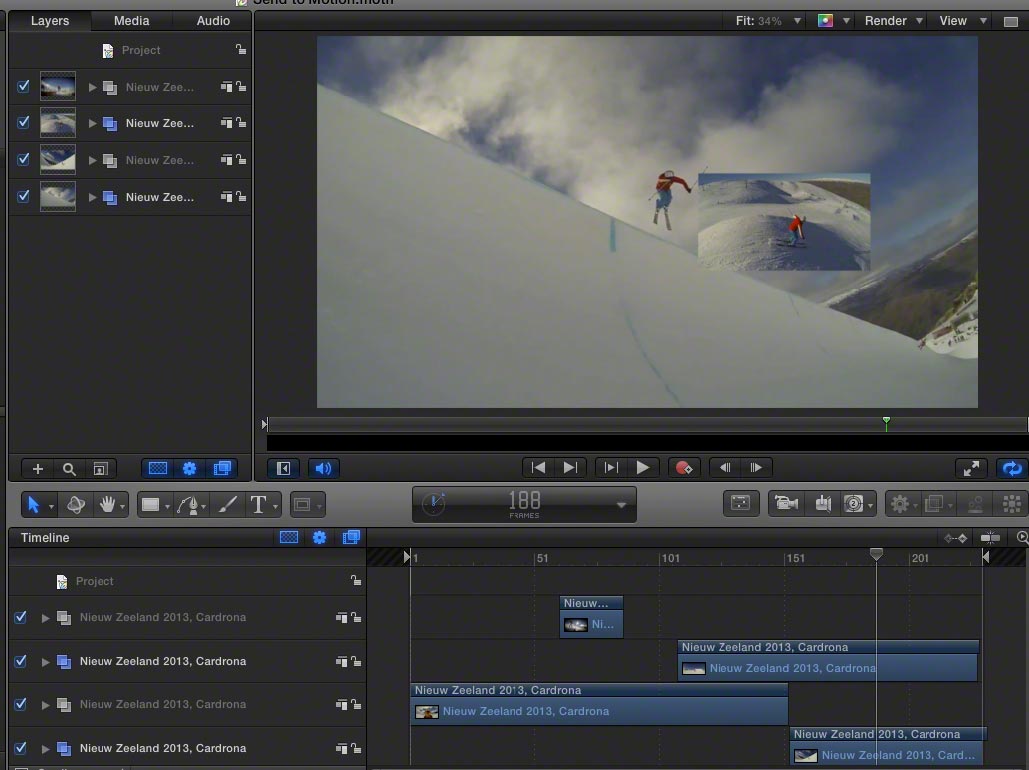
Task: Step to the next frame
Action: click(x=756, y=467)
